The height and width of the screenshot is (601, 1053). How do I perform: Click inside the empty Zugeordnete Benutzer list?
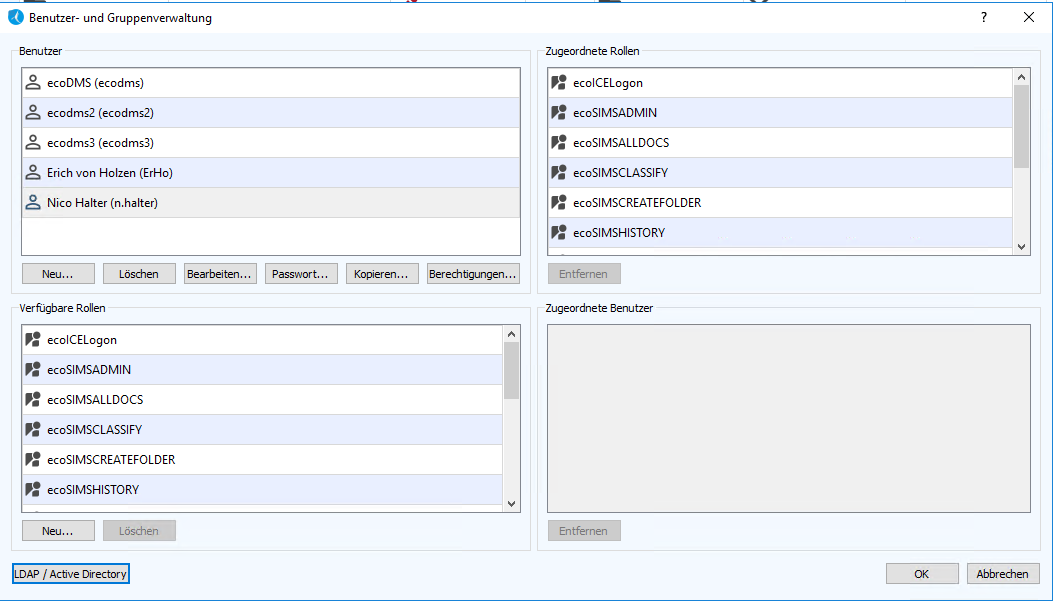(x=788, y=418)
